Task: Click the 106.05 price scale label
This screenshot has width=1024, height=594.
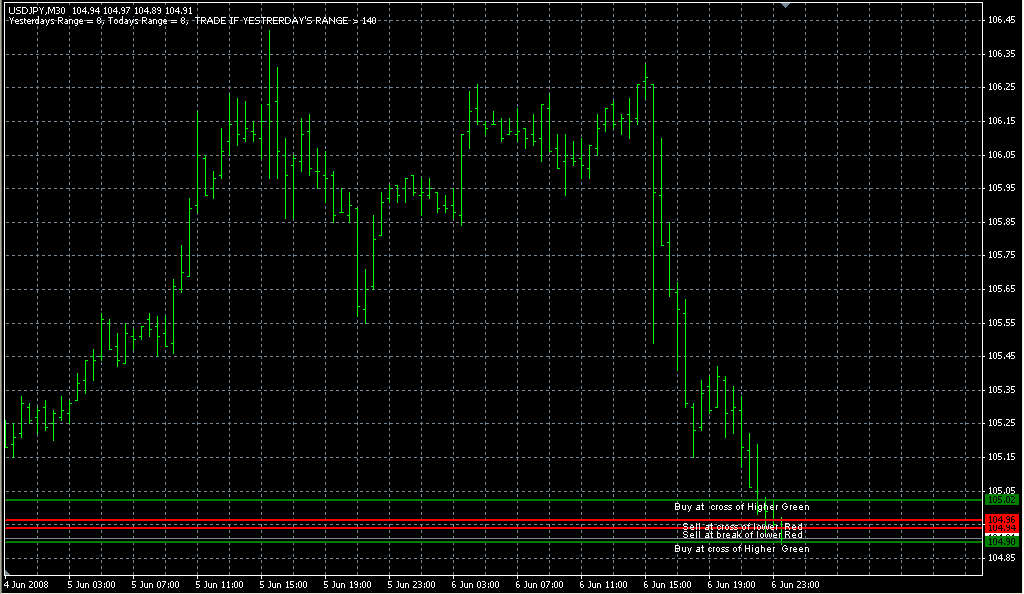Action: 1001,155
